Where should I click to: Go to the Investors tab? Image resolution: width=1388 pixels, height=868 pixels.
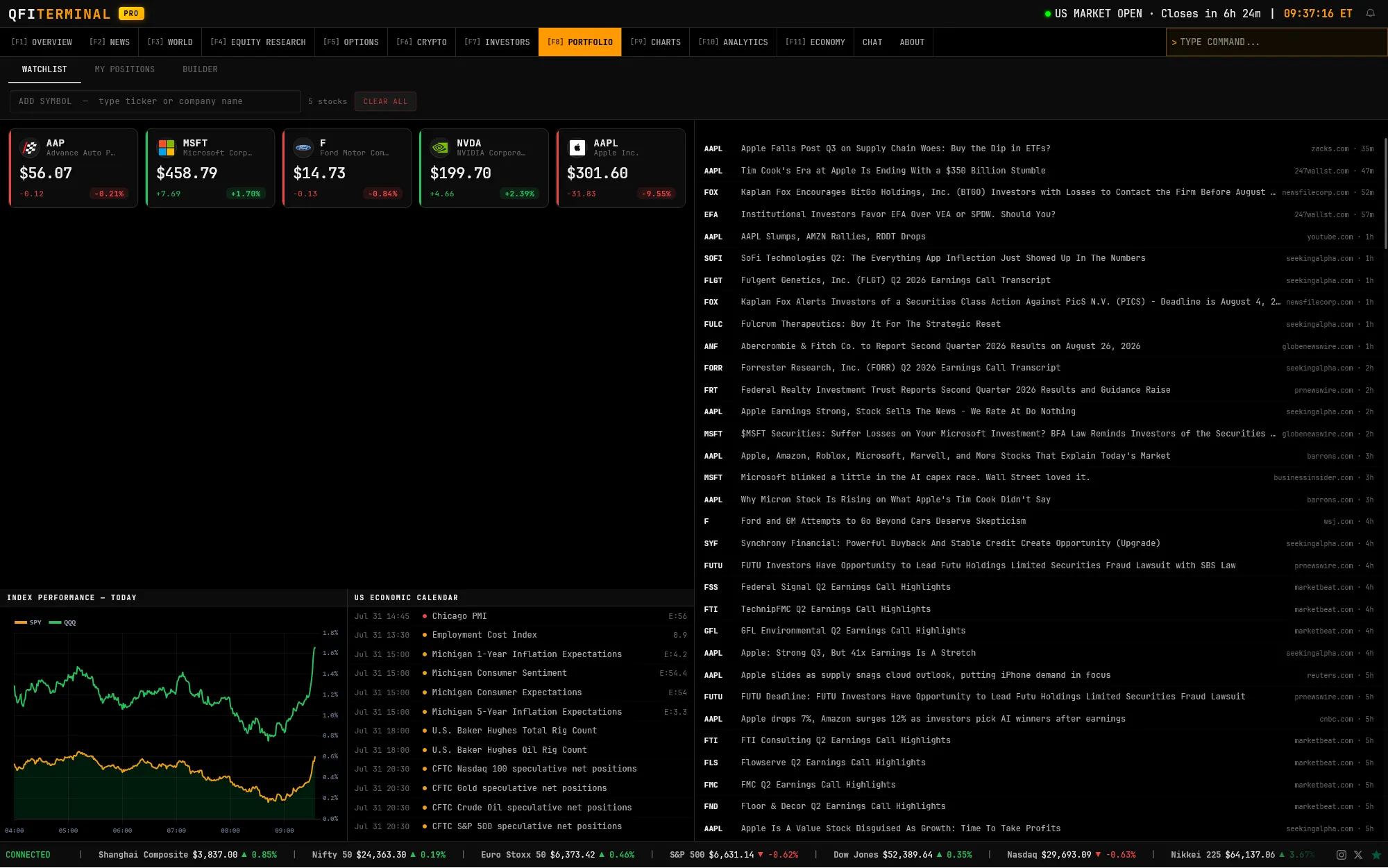click(x=497, y=42)
